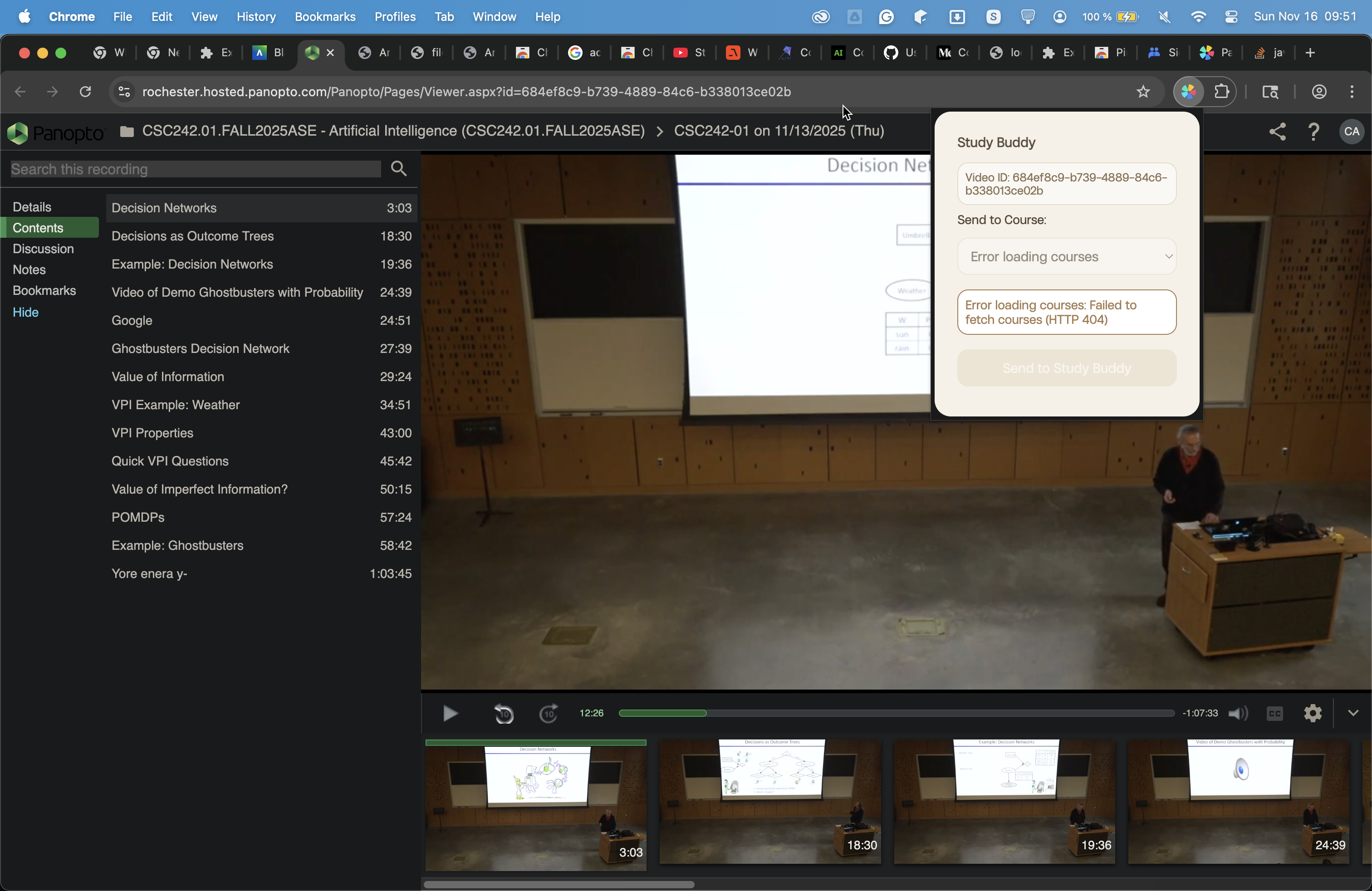Click the Study Buddy extension icon
This screenshot has height=891, width=1372.
1188,92
